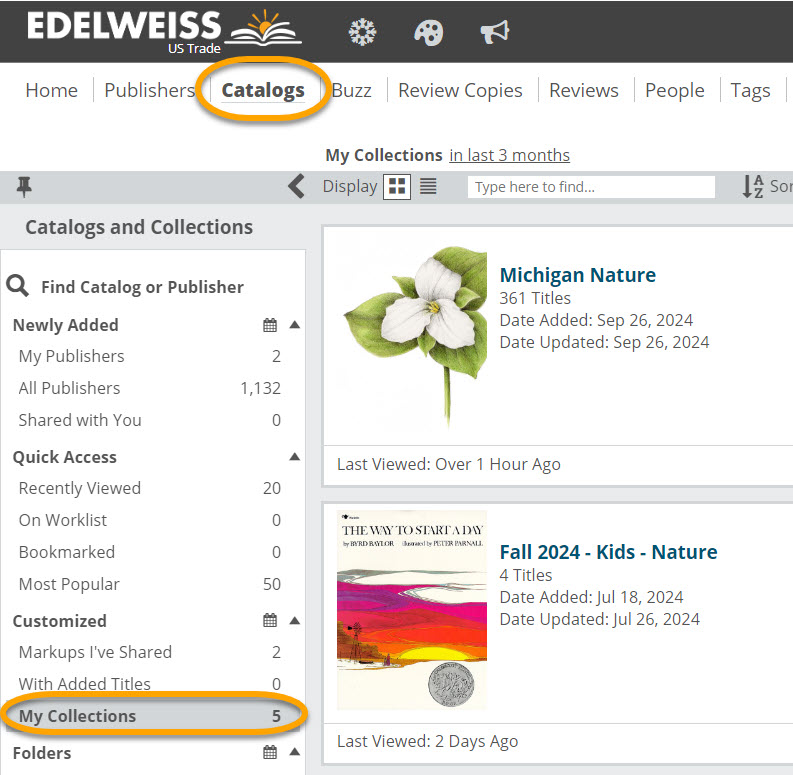Collapse the Folders section
Screen dimensions: 793x775
[x=294, y=752]
